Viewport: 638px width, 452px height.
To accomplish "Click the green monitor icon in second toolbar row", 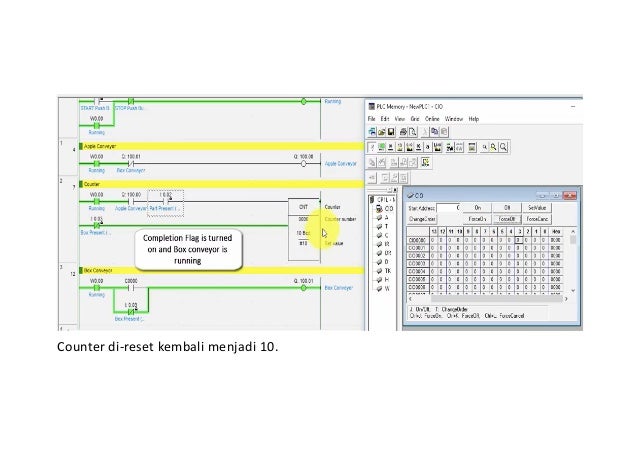I will pyautogui.click(x=381, y=147).
